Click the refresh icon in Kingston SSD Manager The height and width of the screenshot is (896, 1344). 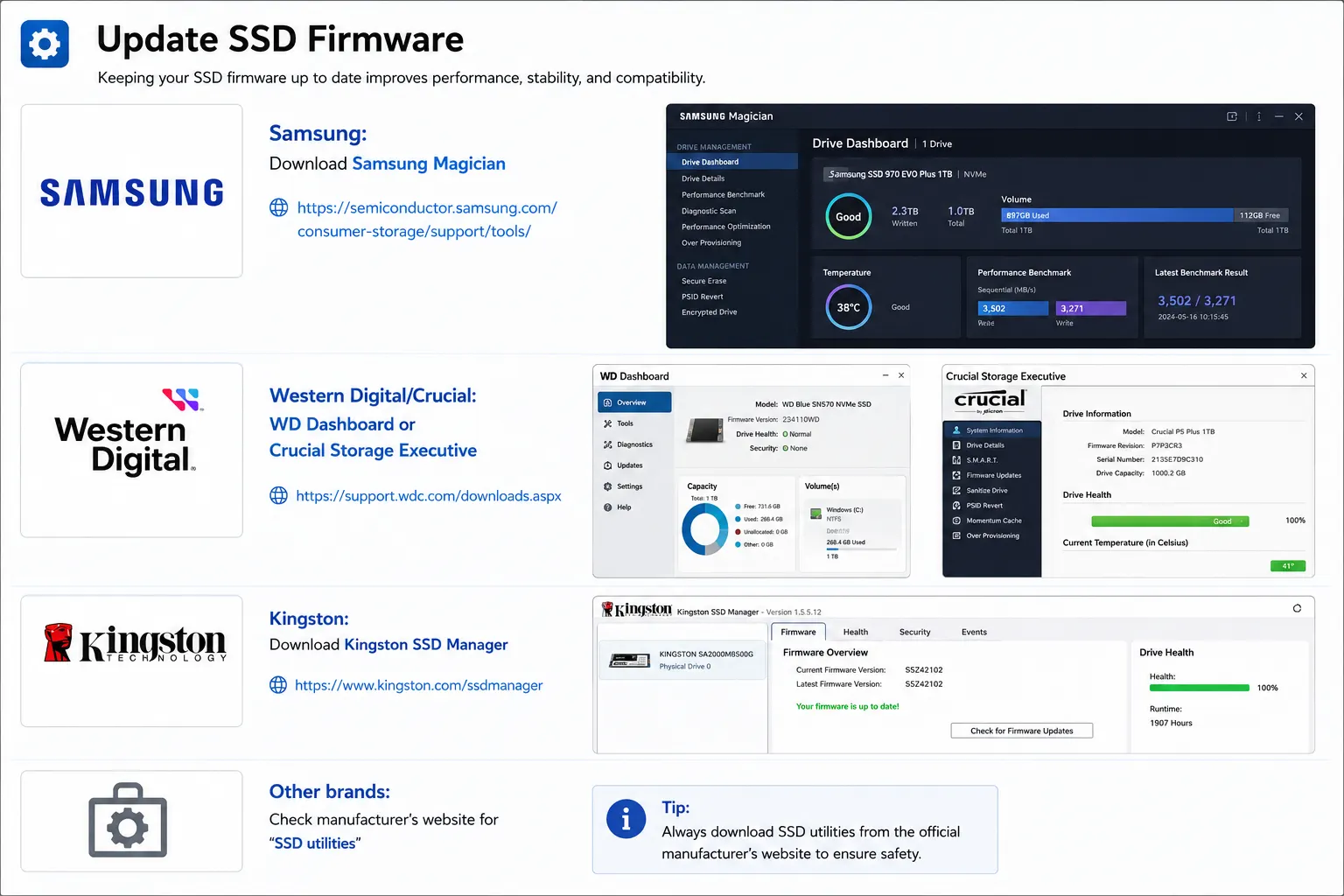point(1297,608)
